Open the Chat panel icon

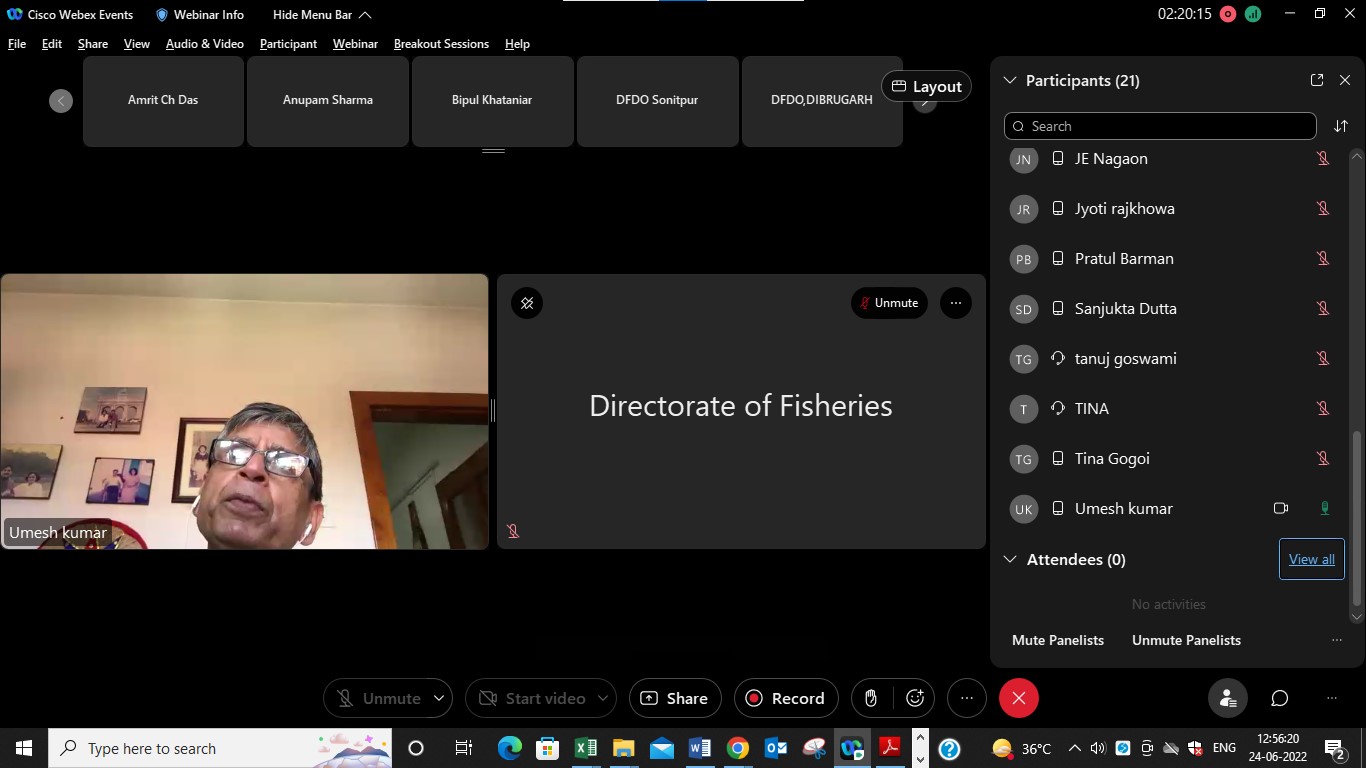(1279, 698)
